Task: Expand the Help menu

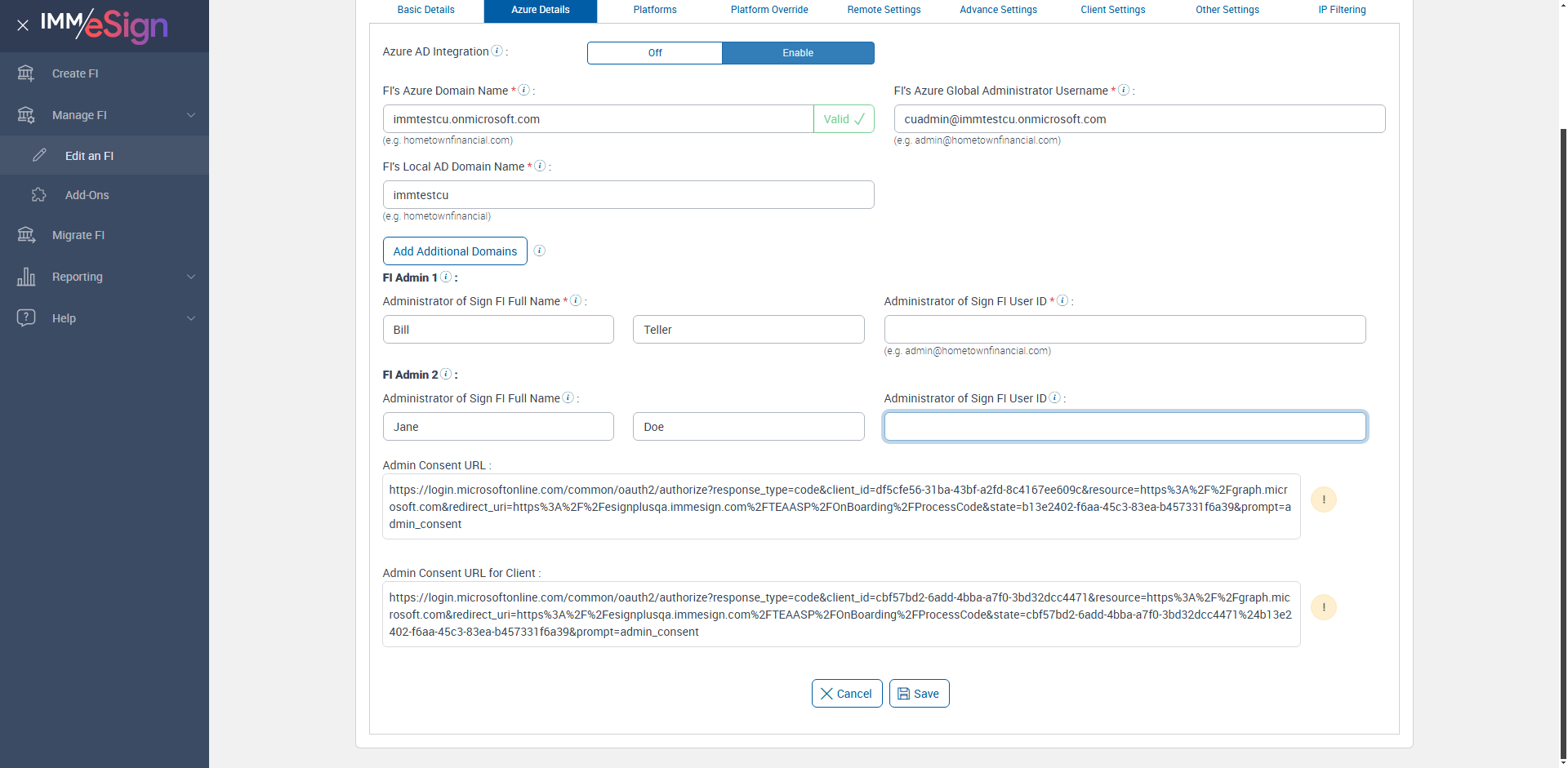Action: point(191,318)
